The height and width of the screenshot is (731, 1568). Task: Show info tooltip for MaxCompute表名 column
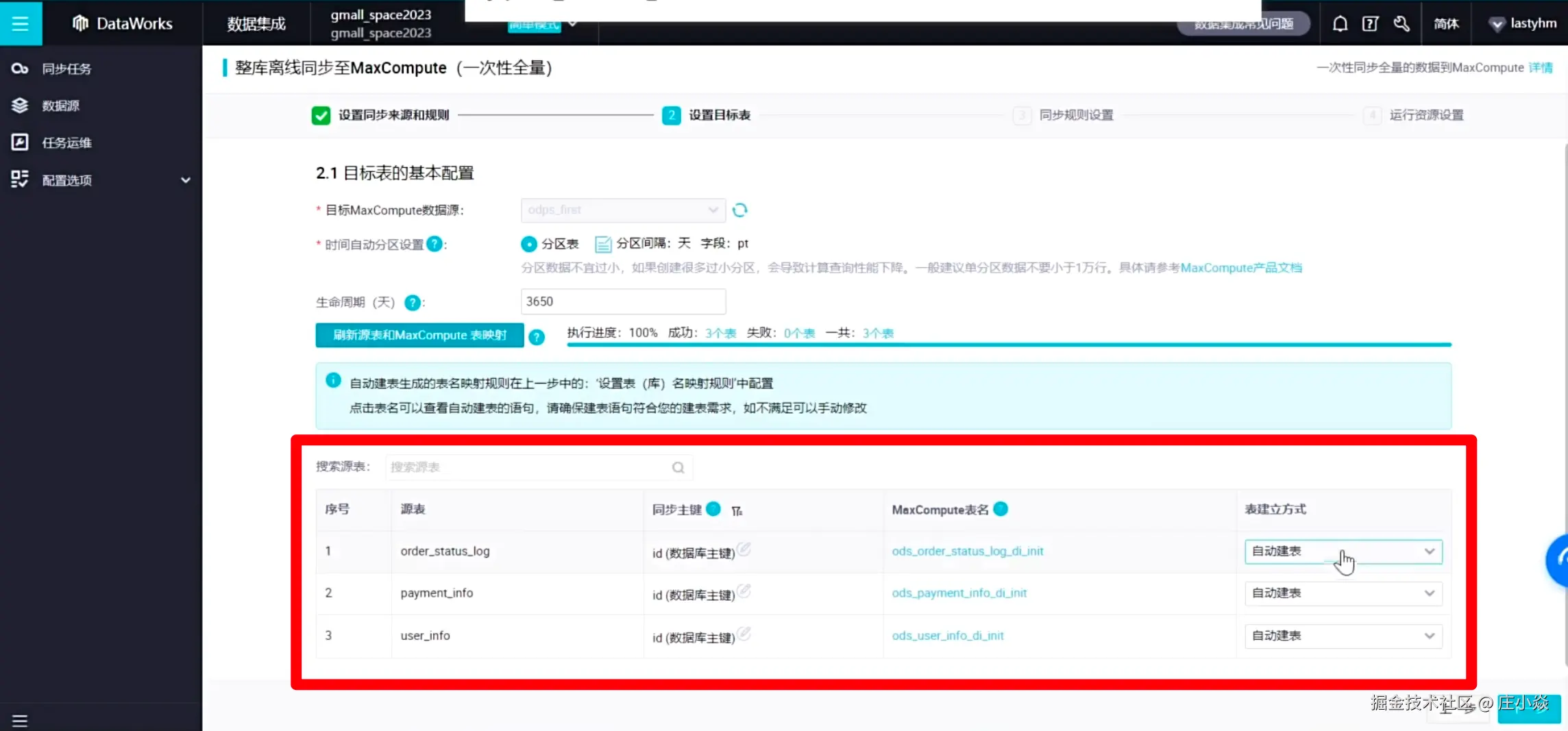(x=1001, y=508)
